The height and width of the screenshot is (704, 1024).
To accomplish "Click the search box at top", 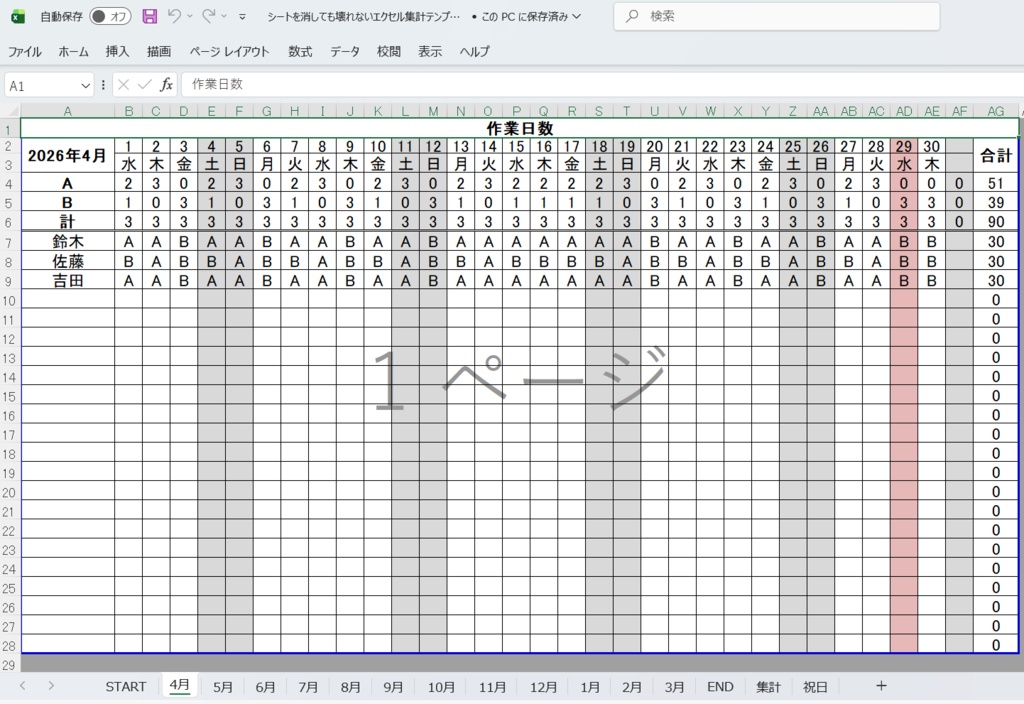I will pyautogui.click(x=776, y=16).
